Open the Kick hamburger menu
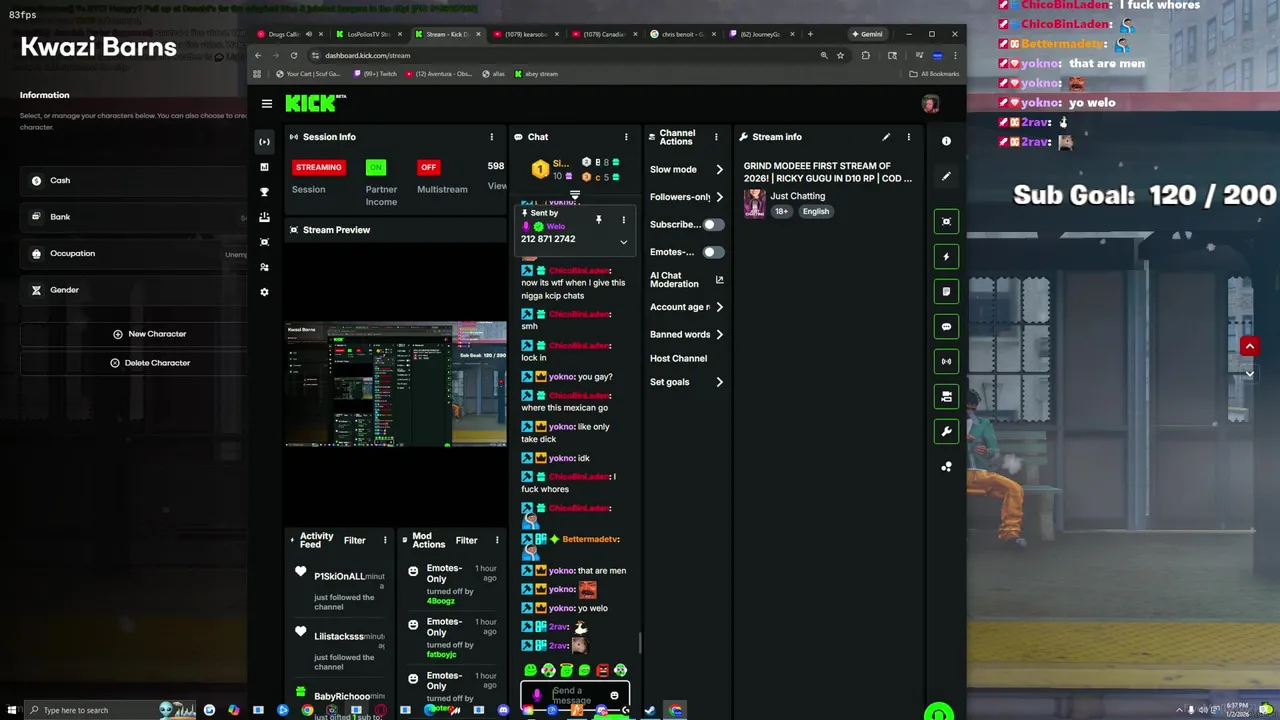This screenshot has height=720, width=1280. pos(267,103)
